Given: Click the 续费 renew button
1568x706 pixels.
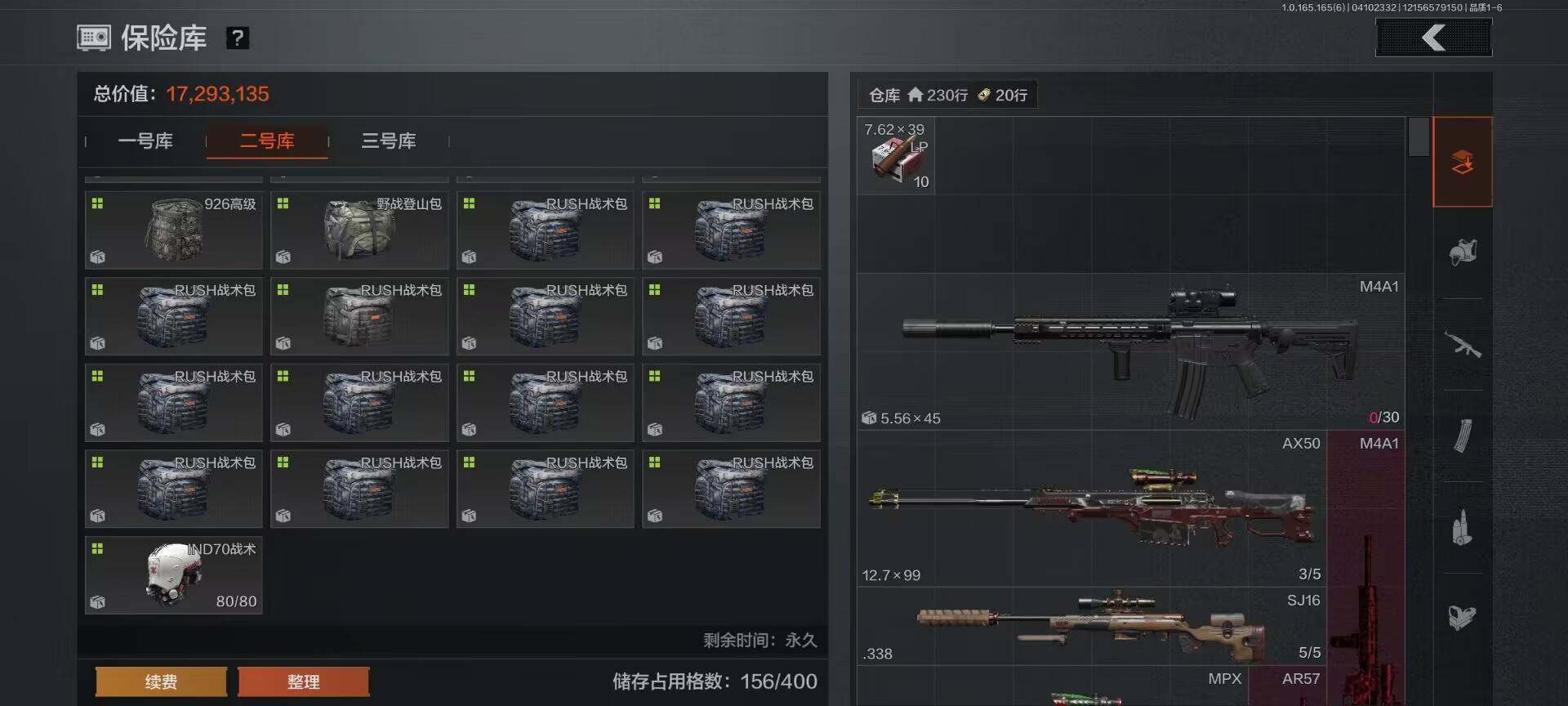Looking at the screenshot, I should click(x=161, y=681).
